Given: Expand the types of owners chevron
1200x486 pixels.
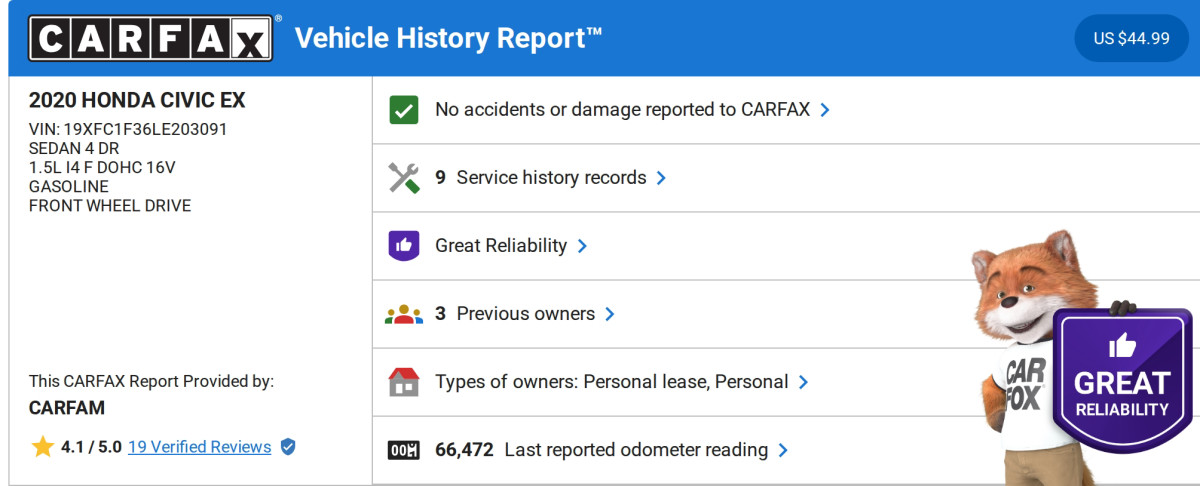Looking at the screenshot, I should point(803,382).
